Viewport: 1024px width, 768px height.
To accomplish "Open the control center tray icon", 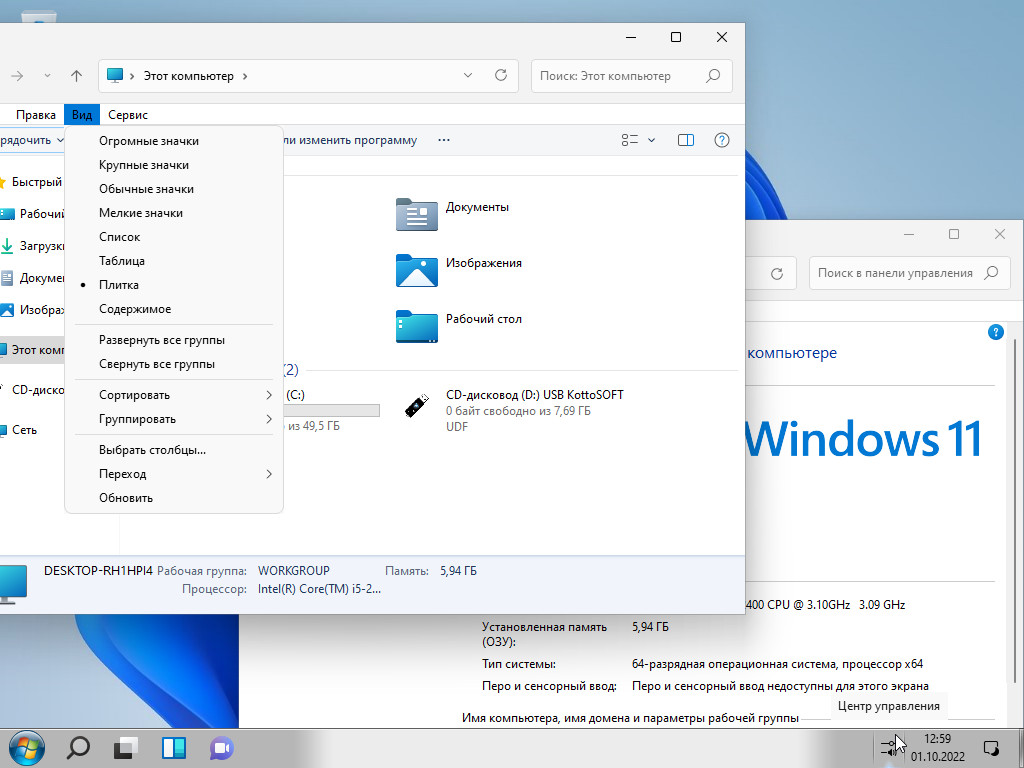I will (x=889, y=748).
